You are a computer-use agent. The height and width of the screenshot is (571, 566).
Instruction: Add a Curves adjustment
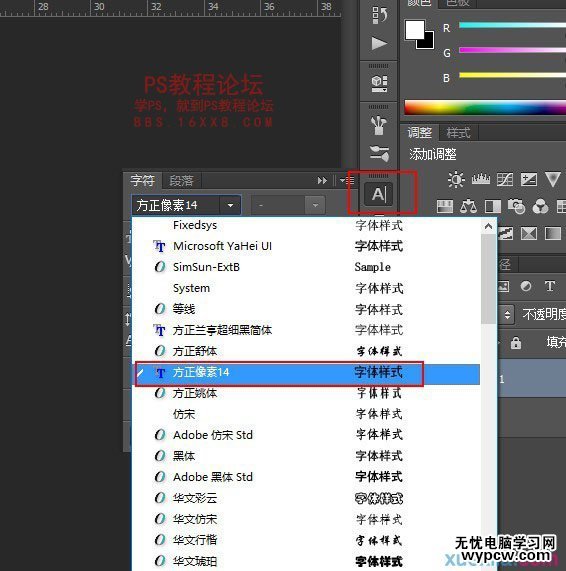click(x=505, y=179)
